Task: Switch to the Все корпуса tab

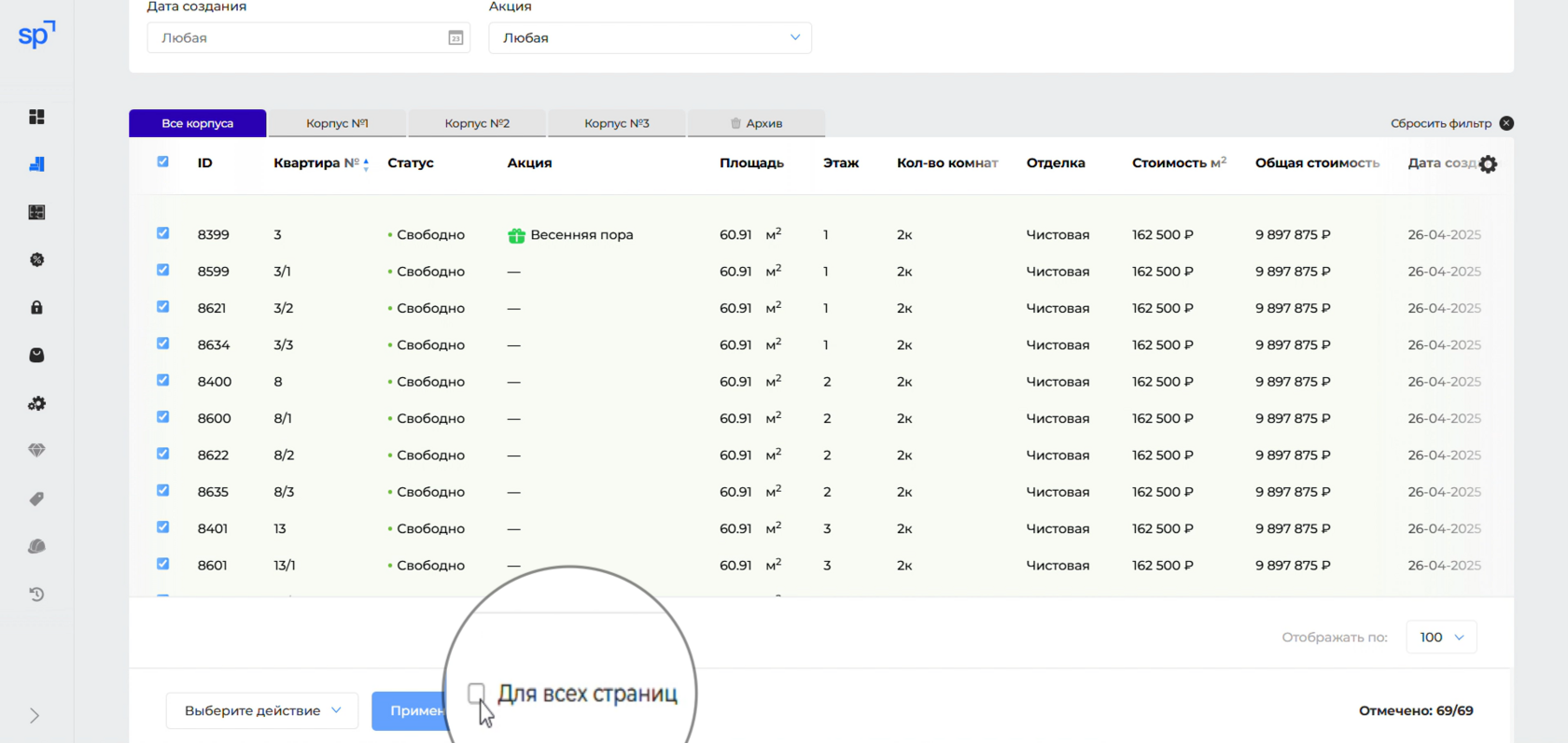Action: tap(197, 123)
